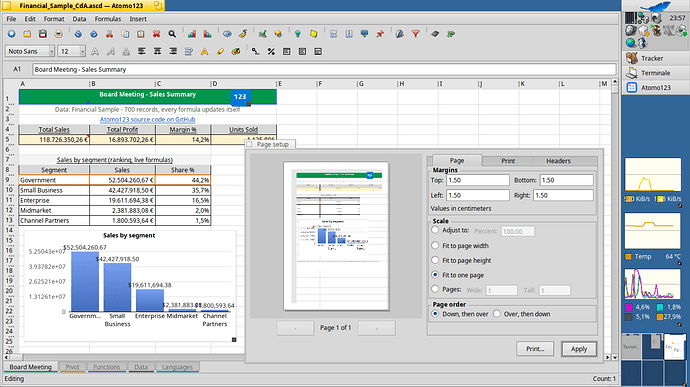Click the percent format icon

(x=271, y=52)
